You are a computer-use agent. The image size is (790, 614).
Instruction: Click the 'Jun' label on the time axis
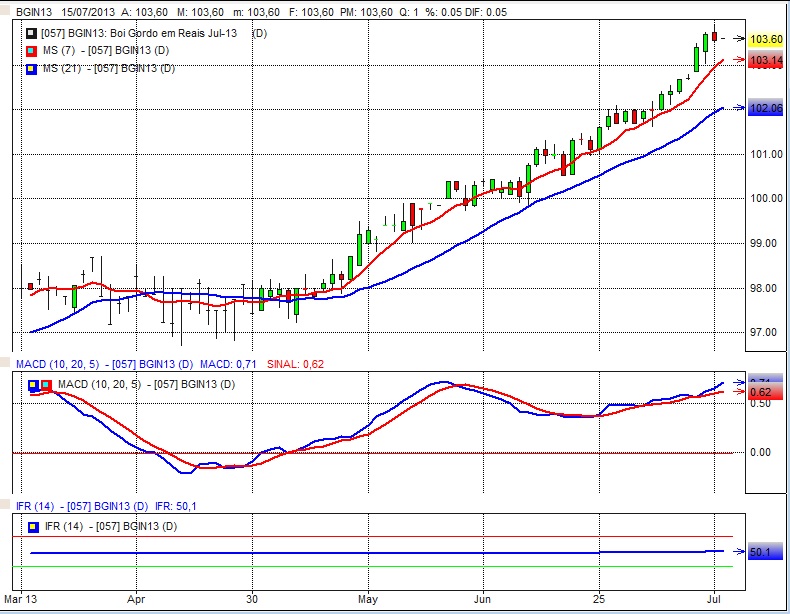click(481, 601)
